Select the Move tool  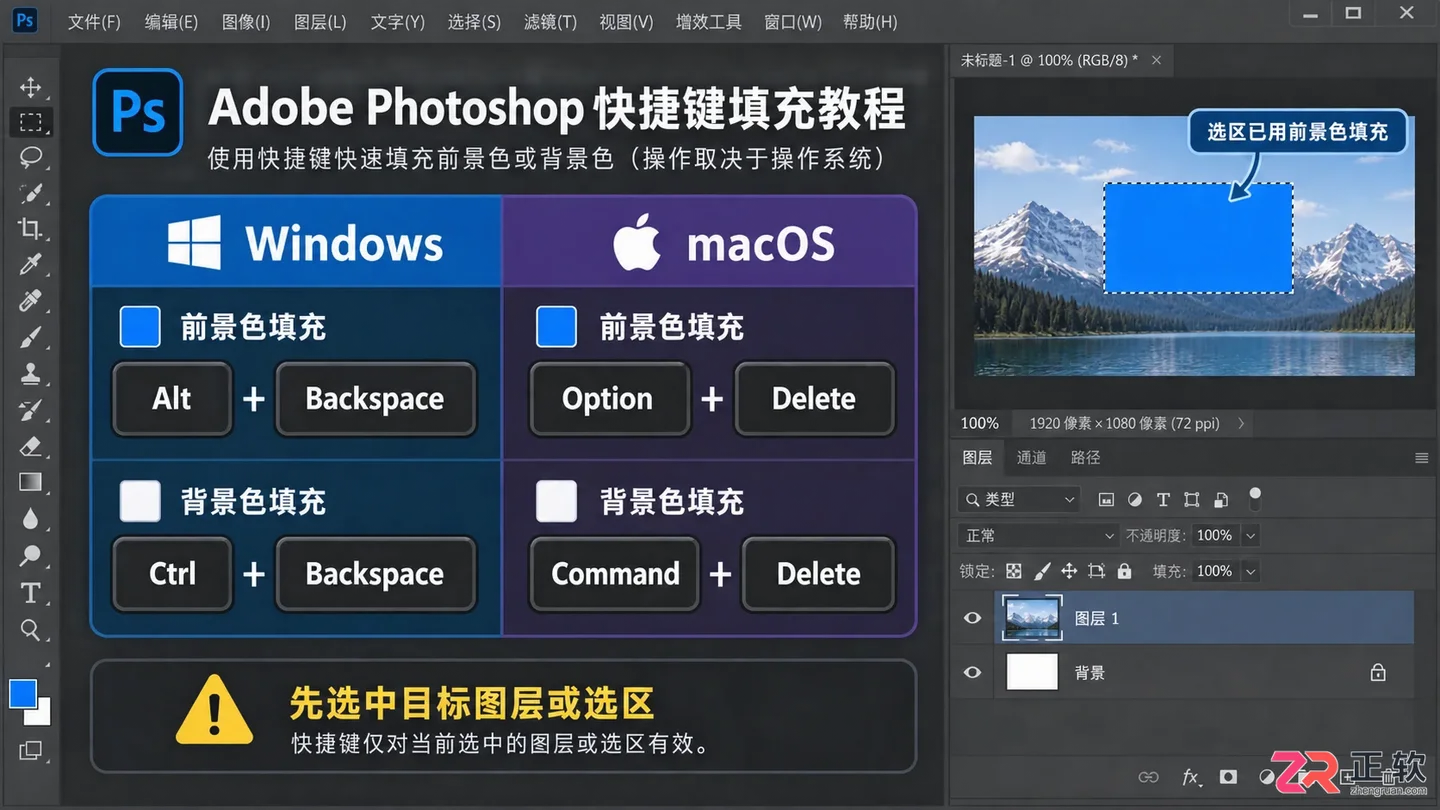[x=30, y=87]
